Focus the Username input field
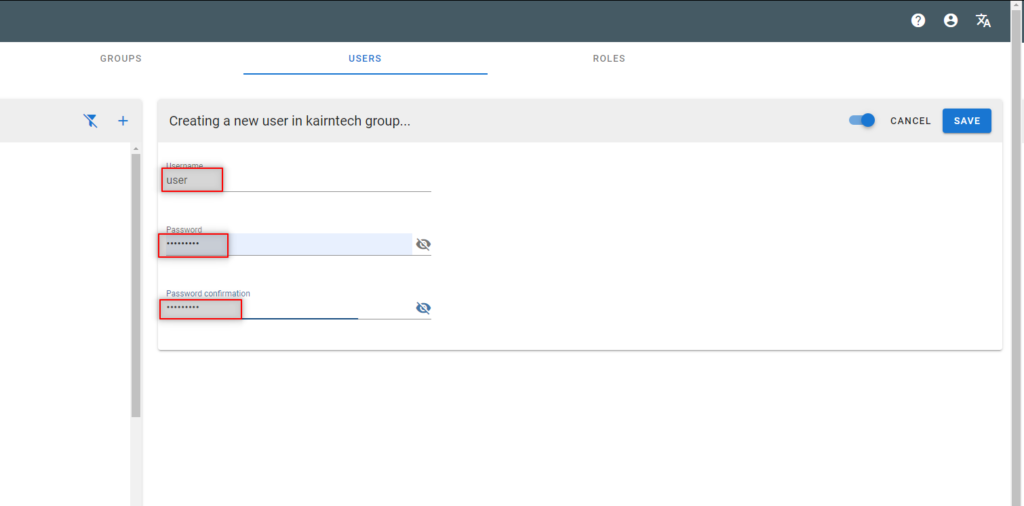The width and height of the screenshot is (1024, 506). click(x=298, y=180)
